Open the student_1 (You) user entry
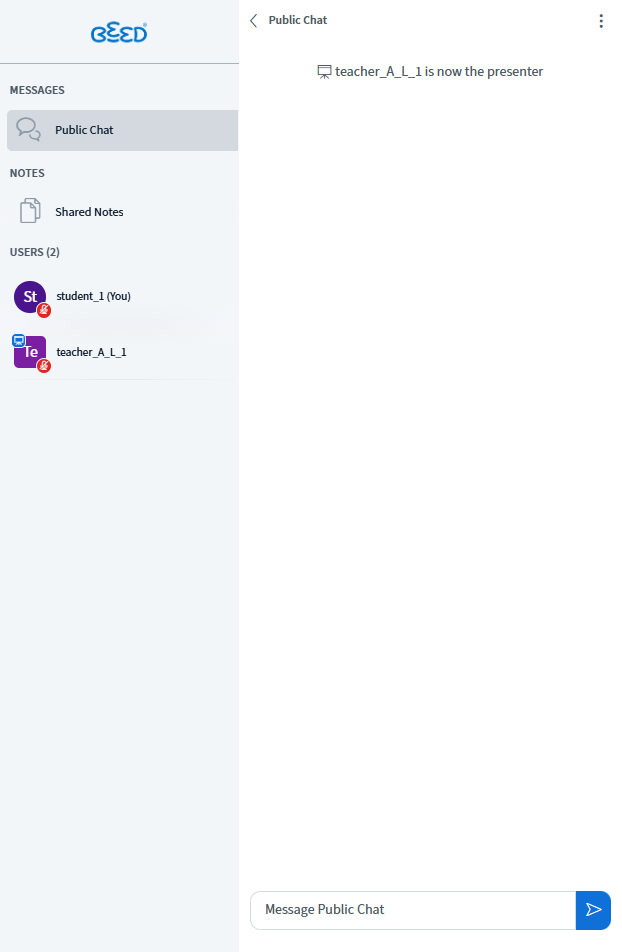The image size is (622, 952). tap(121, 296)
